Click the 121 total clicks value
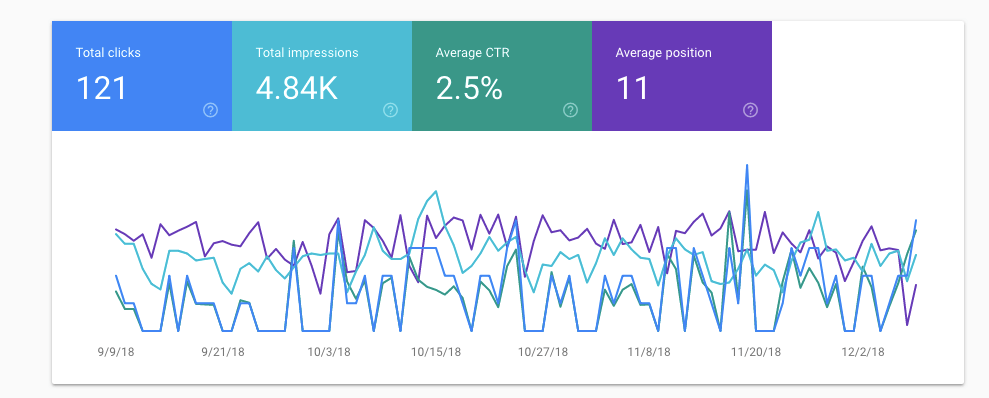989x398 pixels. tap(102, 88)
